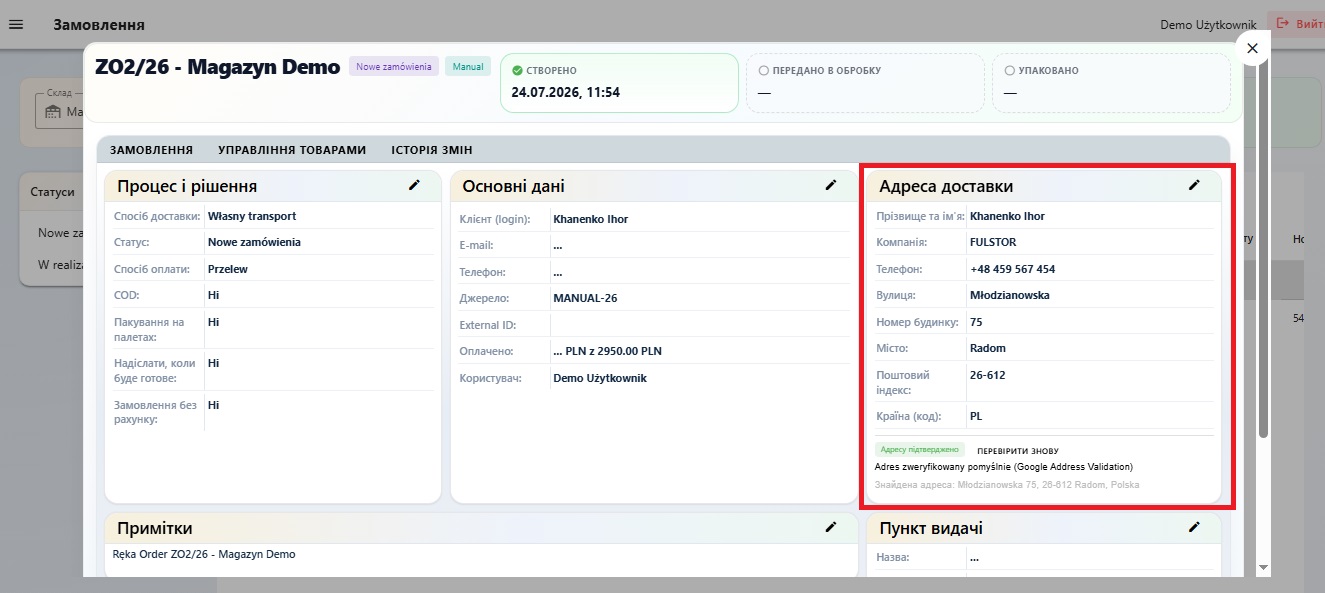
Task: Click the country code PL
Action: pyautogui.click(x=977, y=416)
